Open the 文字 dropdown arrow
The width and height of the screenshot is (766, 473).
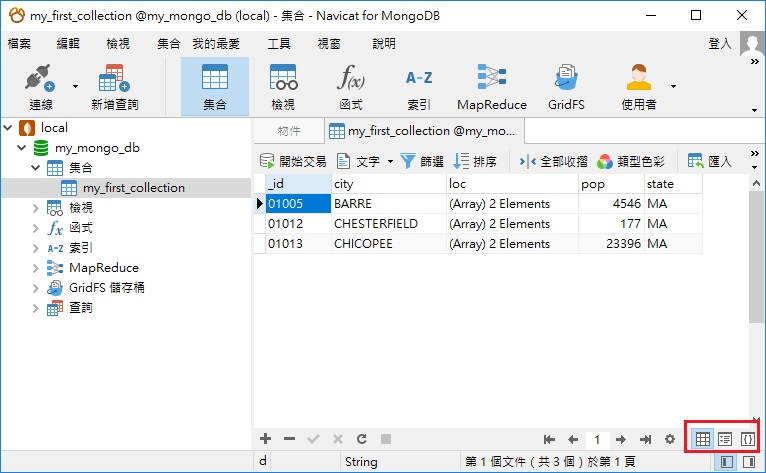[390, 162]
